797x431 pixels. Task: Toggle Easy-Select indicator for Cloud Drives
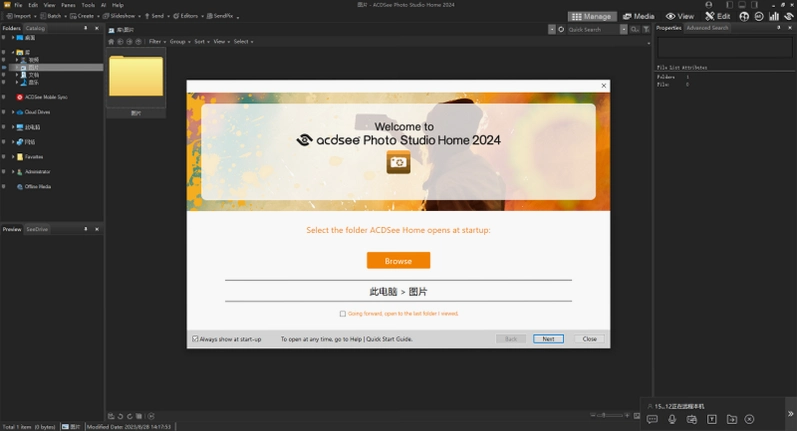click(x=4, y=112)
